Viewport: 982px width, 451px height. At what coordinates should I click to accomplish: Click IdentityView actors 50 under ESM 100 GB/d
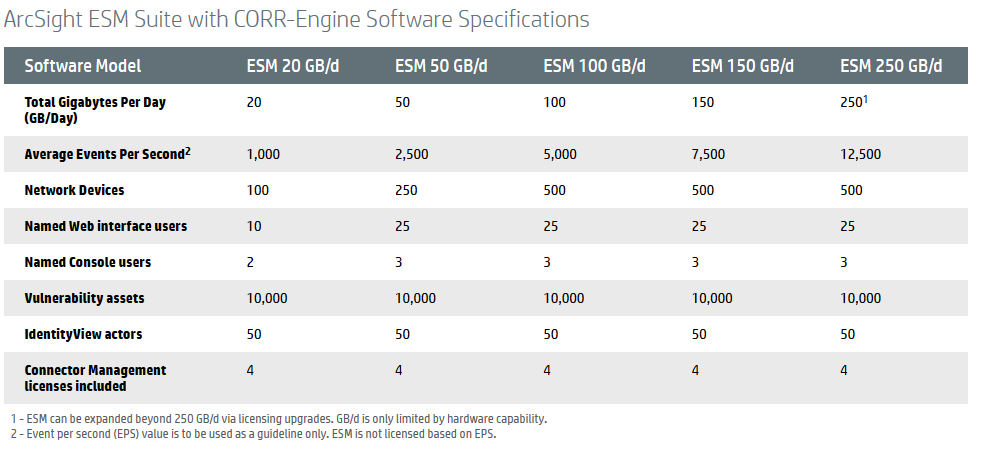(x=550, y=334)
